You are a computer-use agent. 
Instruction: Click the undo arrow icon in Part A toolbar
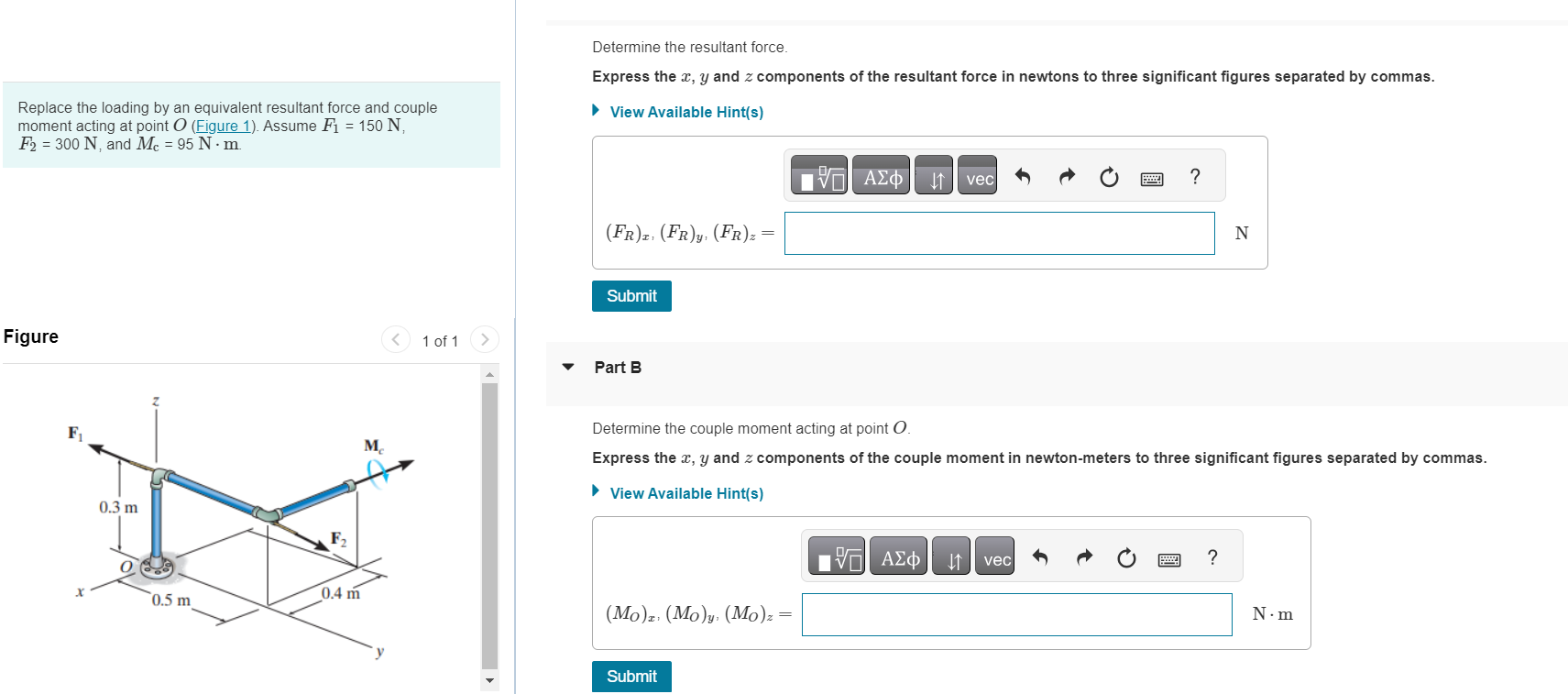point(1022,176)
